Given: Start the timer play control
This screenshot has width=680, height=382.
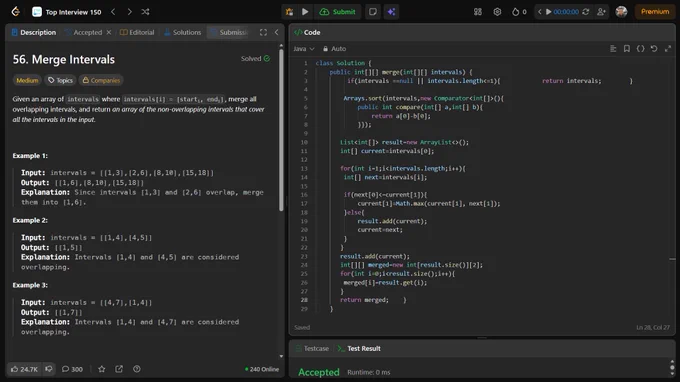Looking at the screenshot, I should [x=549, y=12].
